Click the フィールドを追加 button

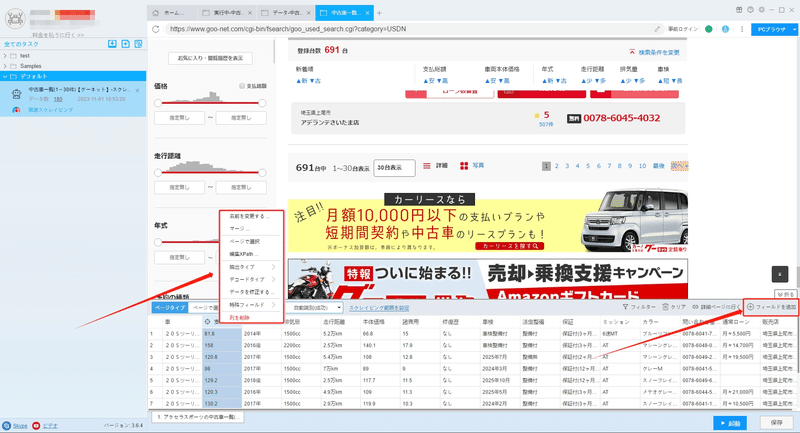click(771, 307)
